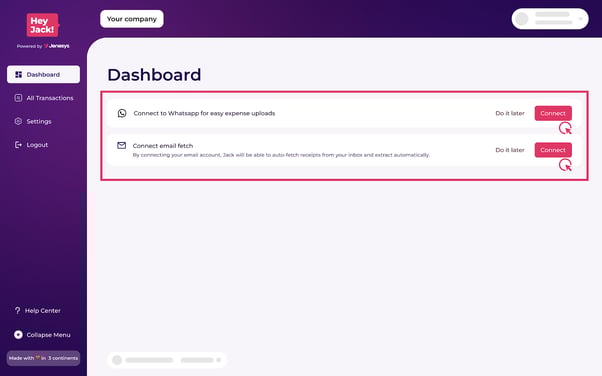Image resolution: width=602 pixels, height=376 pixels.
Task: Click the user avatar in top right
Action: 522,19
